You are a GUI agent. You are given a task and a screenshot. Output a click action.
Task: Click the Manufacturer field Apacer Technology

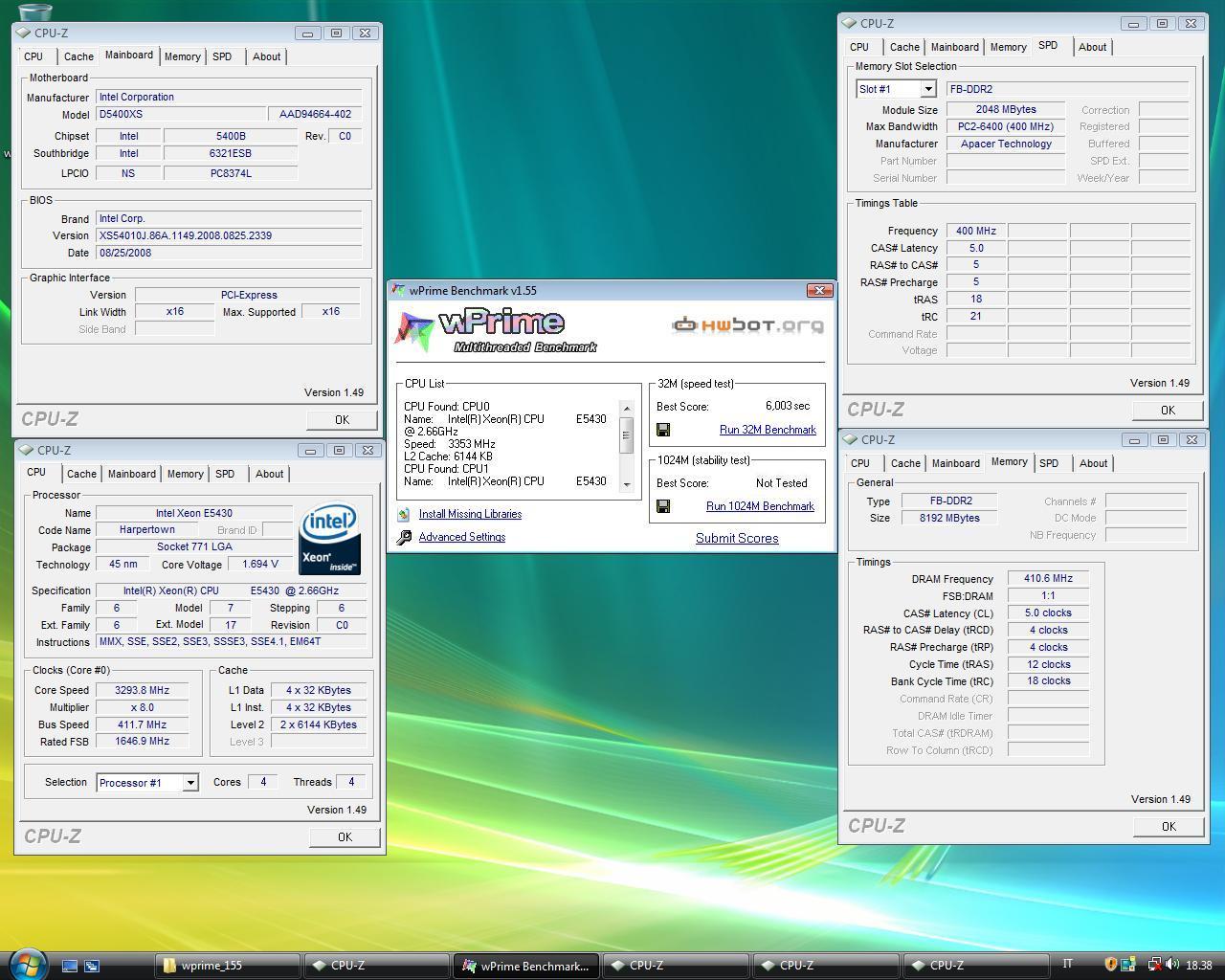click(x=1006, y=144)
